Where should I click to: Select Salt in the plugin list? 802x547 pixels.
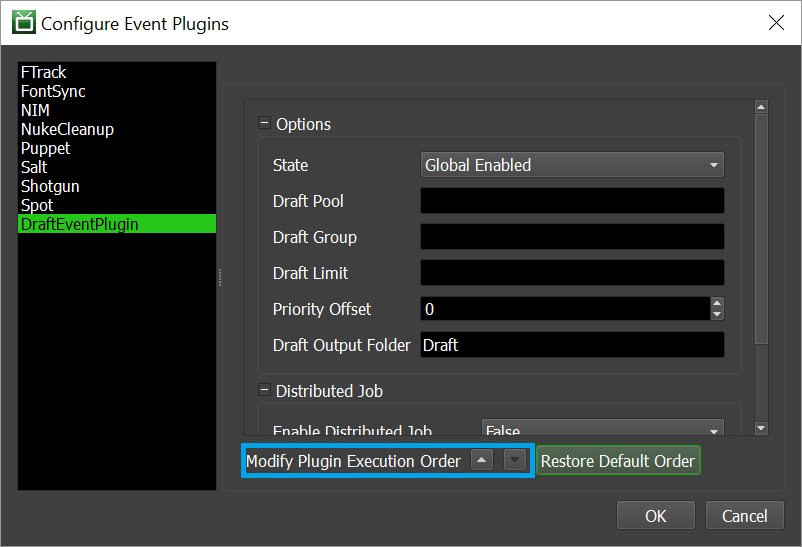[117, 167]
